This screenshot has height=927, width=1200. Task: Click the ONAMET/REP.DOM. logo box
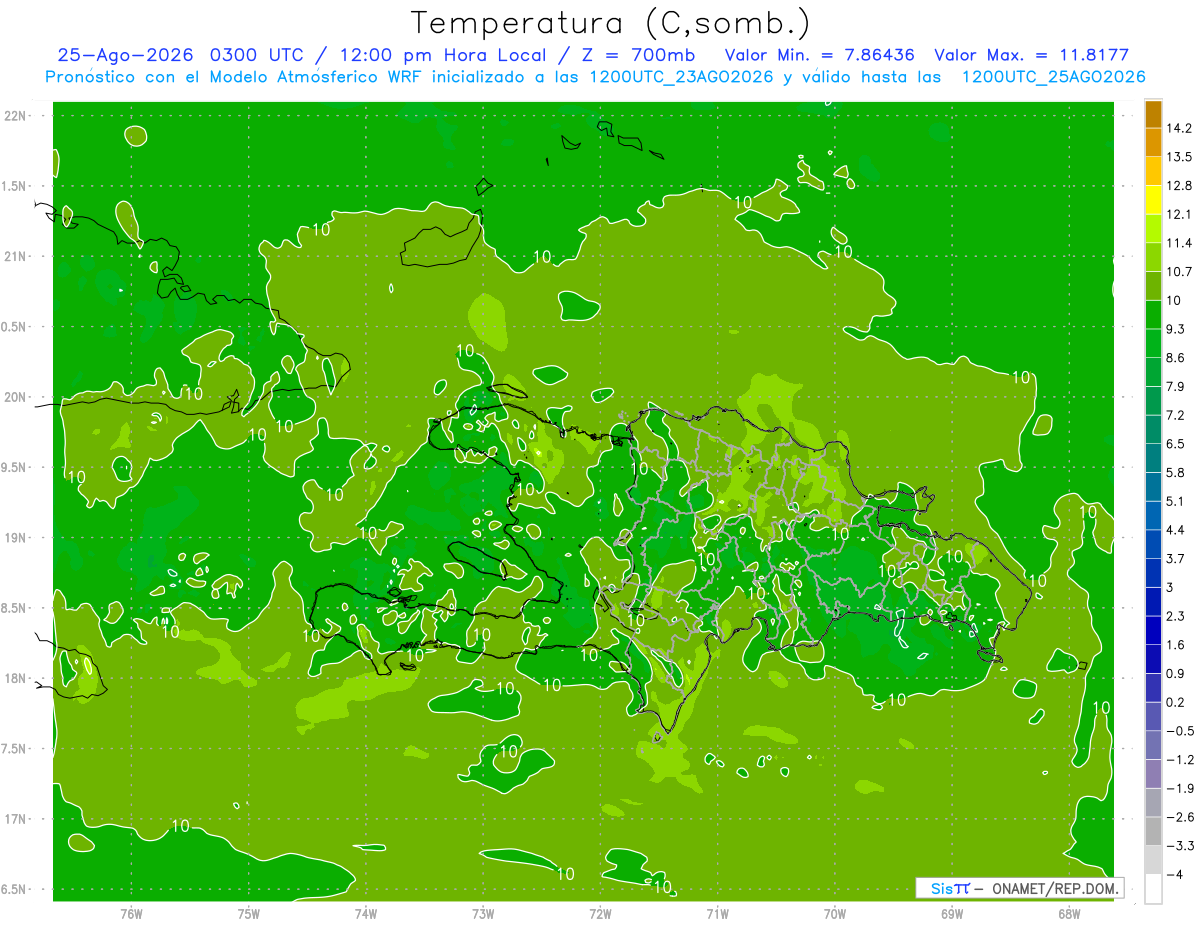click(1020, 888)
